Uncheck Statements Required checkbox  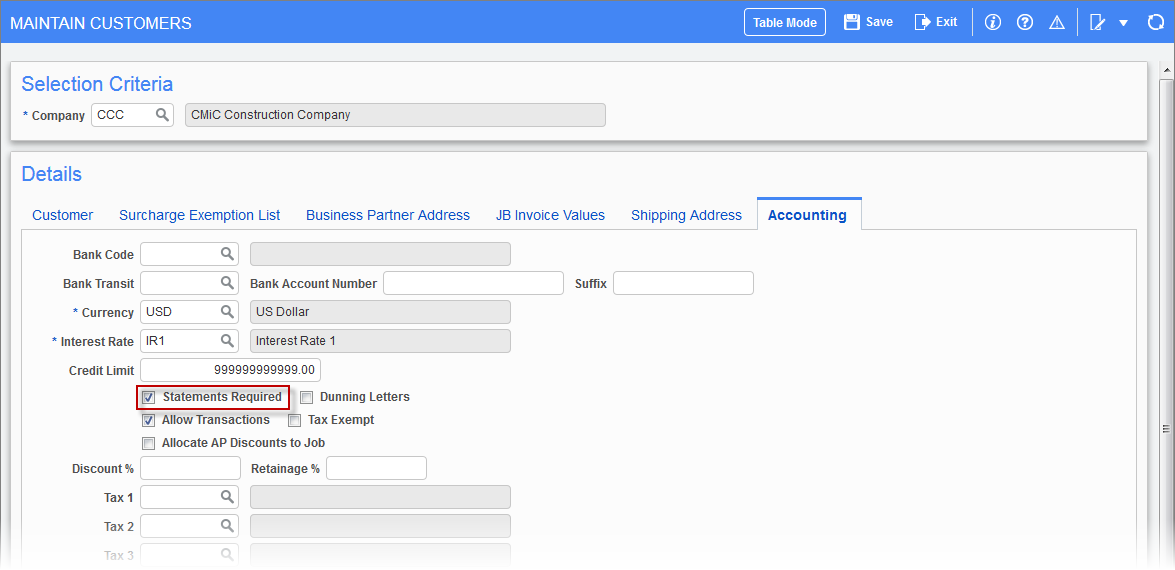pos(148,397)
